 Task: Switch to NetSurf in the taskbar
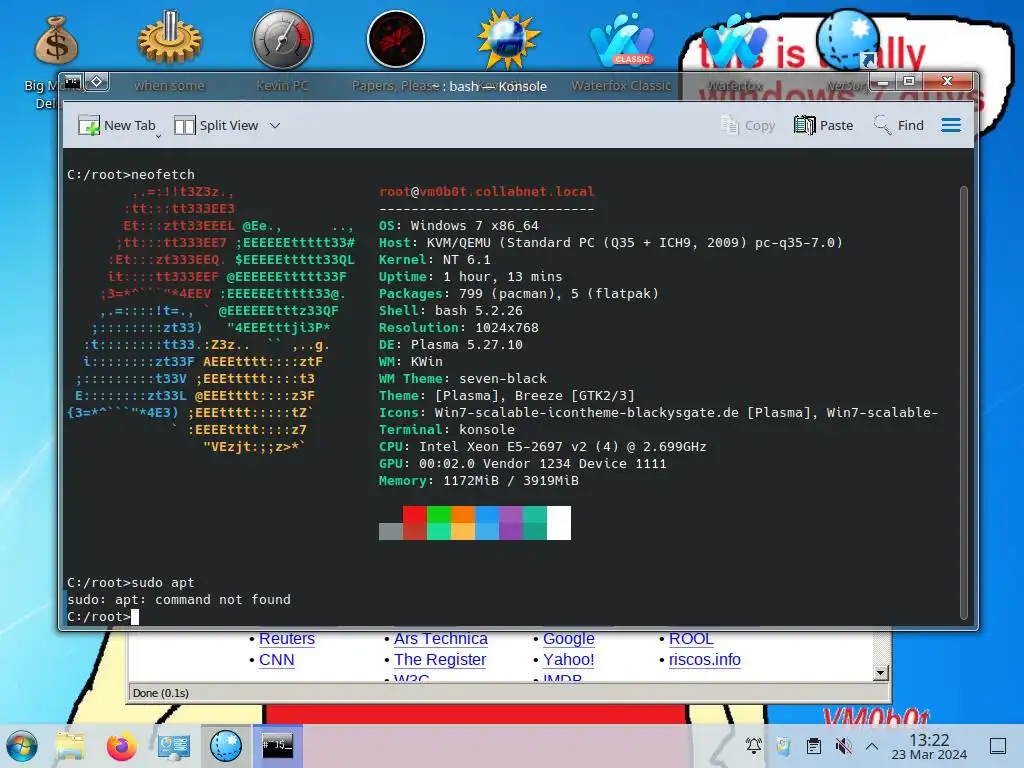(x=226, y=746)
